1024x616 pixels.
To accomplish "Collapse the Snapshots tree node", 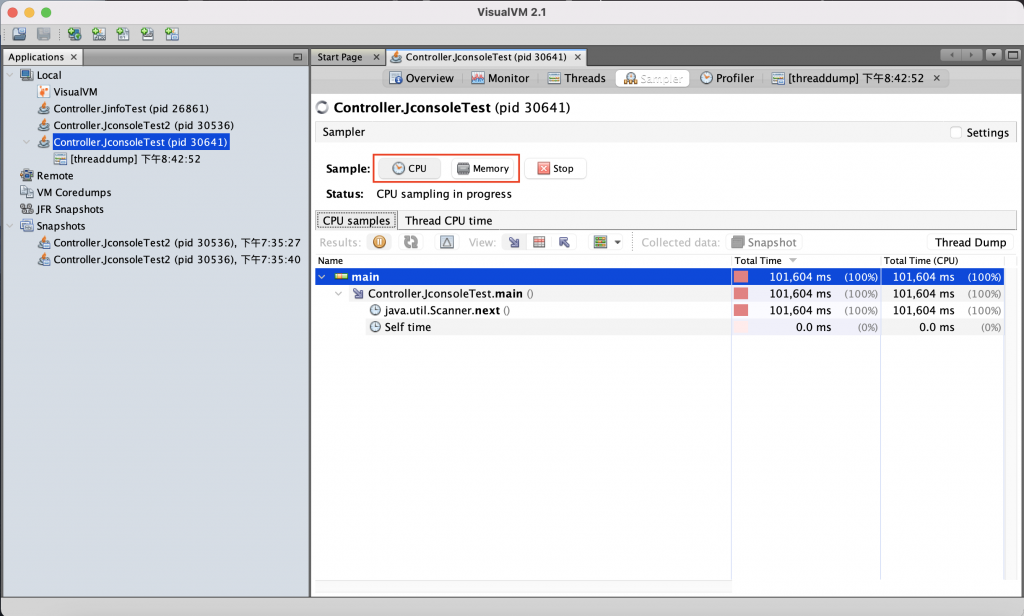I will (10, 226).
